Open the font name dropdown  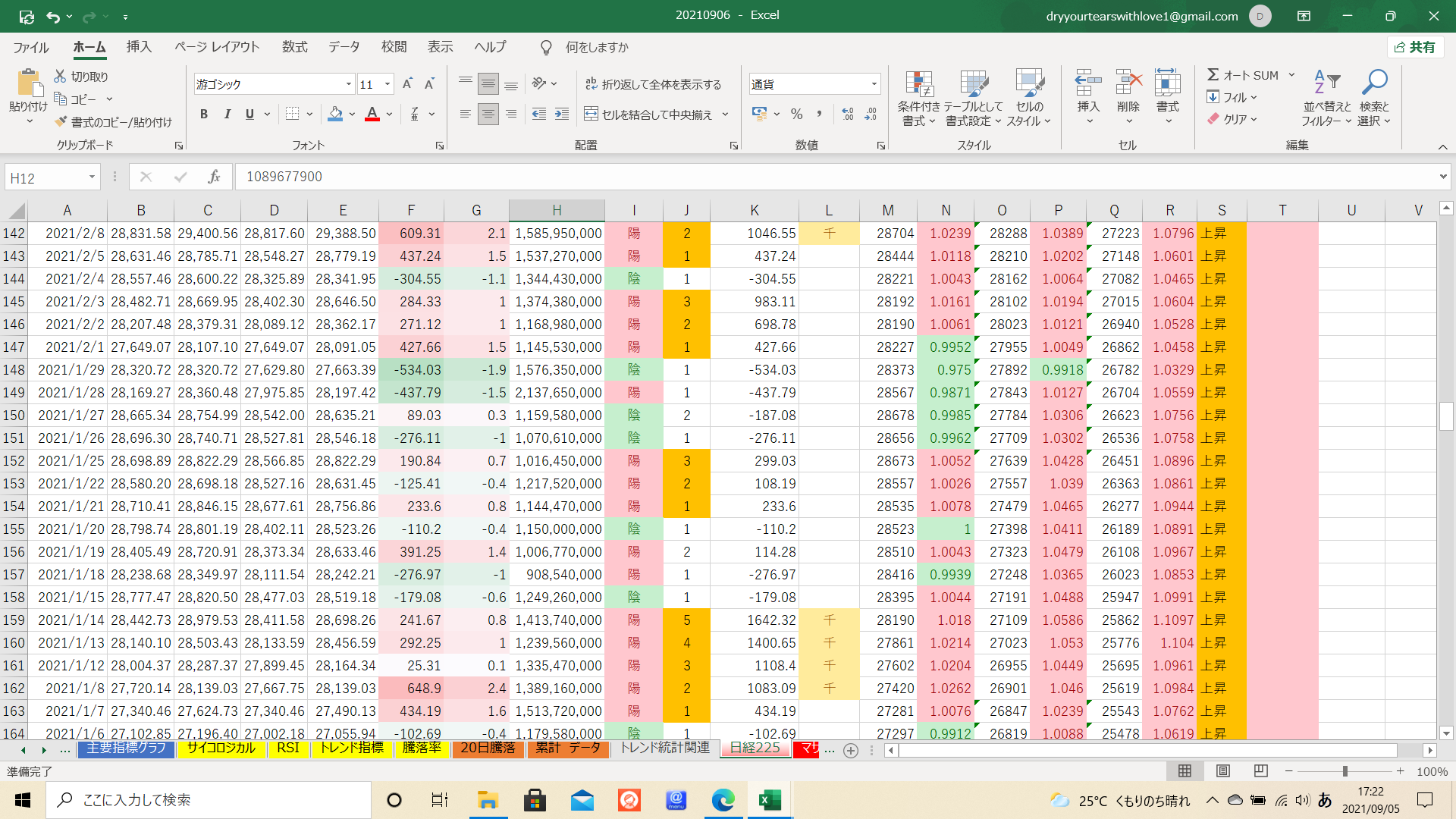348,84
